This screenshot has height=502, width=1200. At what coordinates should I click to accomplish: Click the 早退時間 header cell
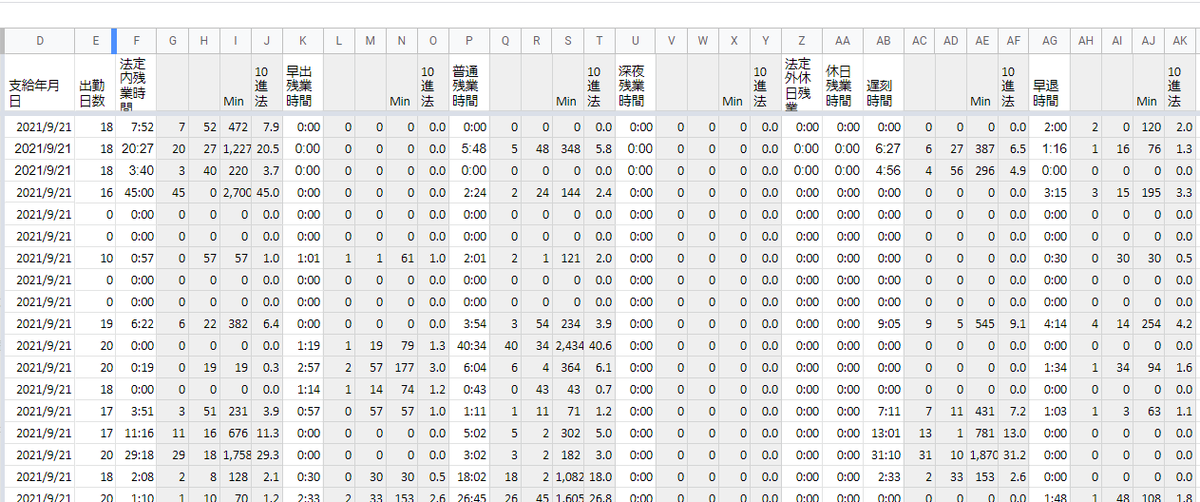[1049, 85]
